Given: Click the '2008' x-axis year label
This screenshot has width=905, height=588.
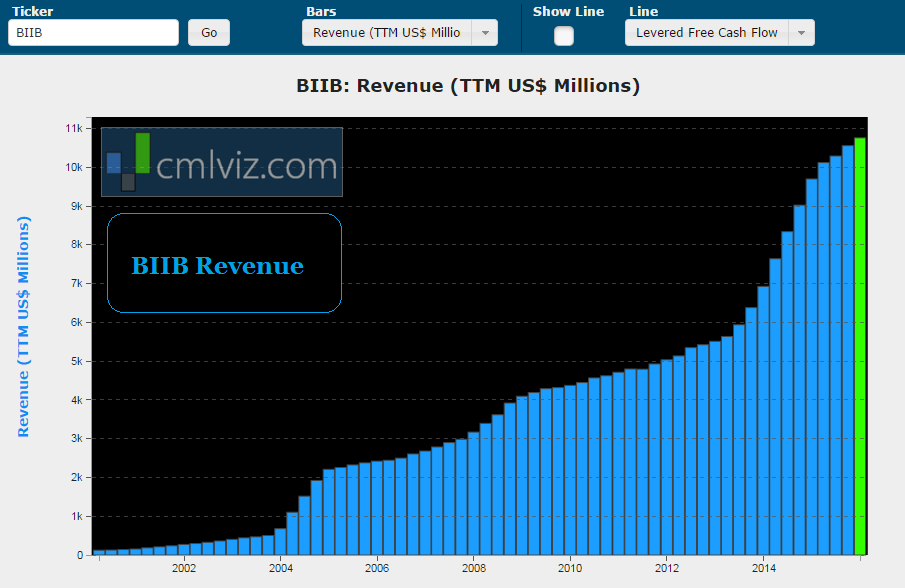Looking at the screenshot, I should tap(474, 568).
